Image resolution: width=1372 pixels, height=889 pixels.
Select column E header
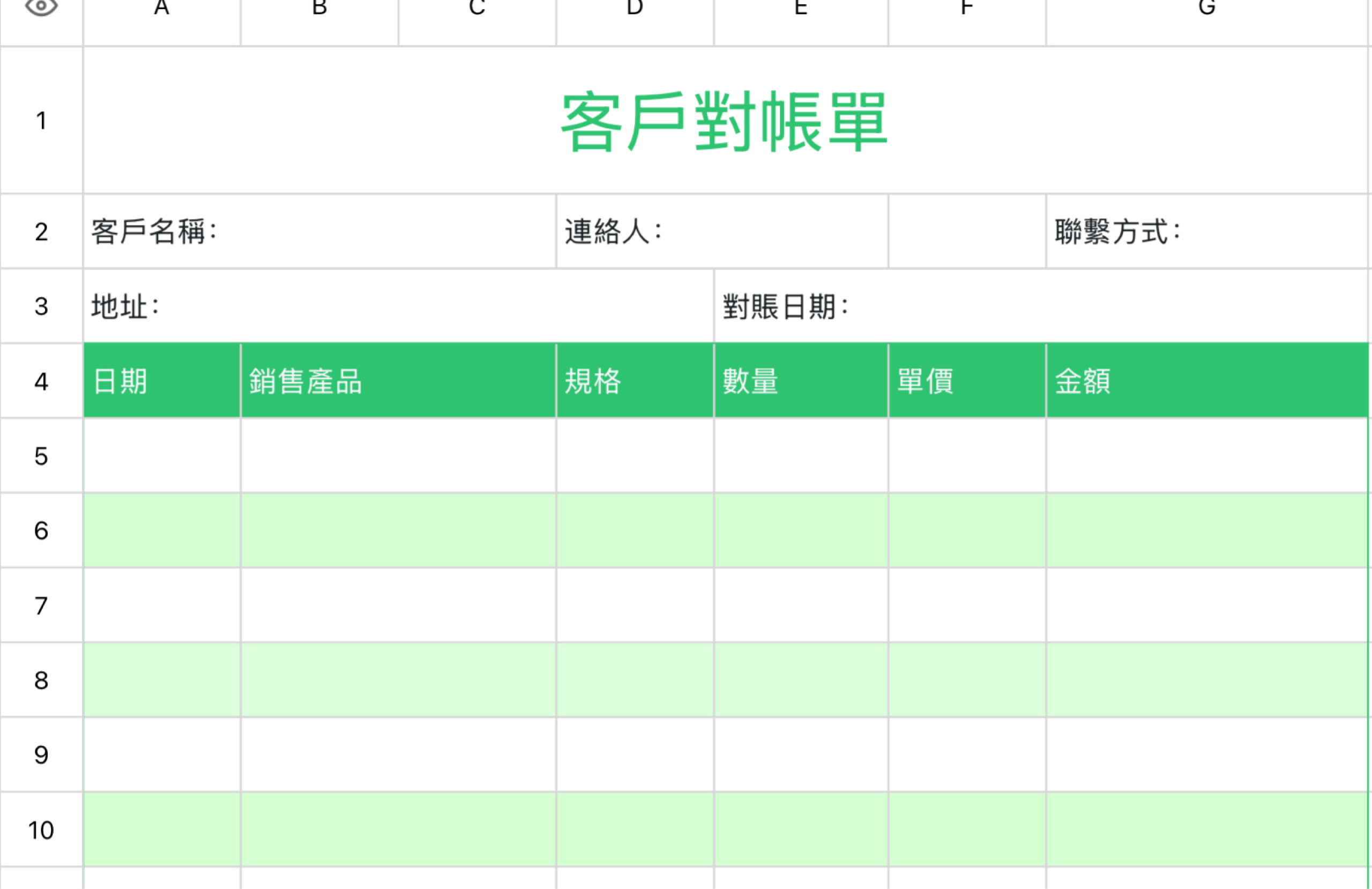pyautogui.click(x=801, y=22)
